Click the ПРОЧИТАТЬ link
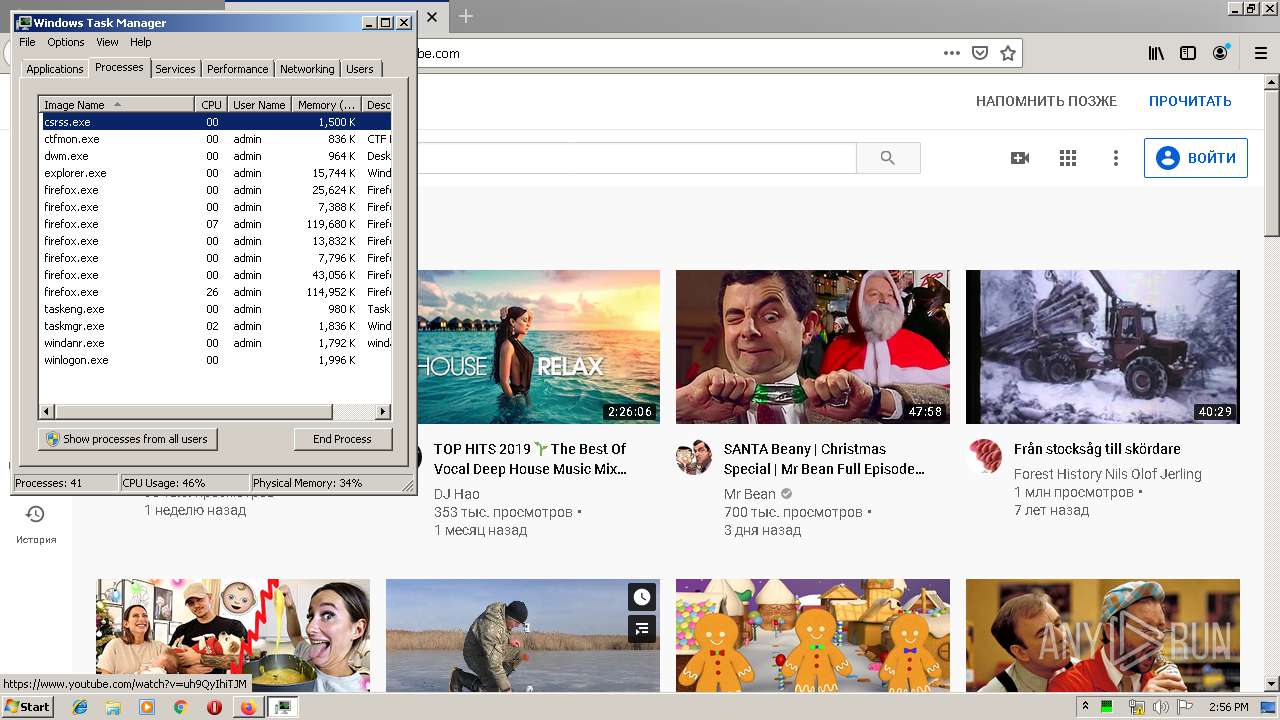The width and height of the screenshot is (1280, 720). pos(1190,101)
